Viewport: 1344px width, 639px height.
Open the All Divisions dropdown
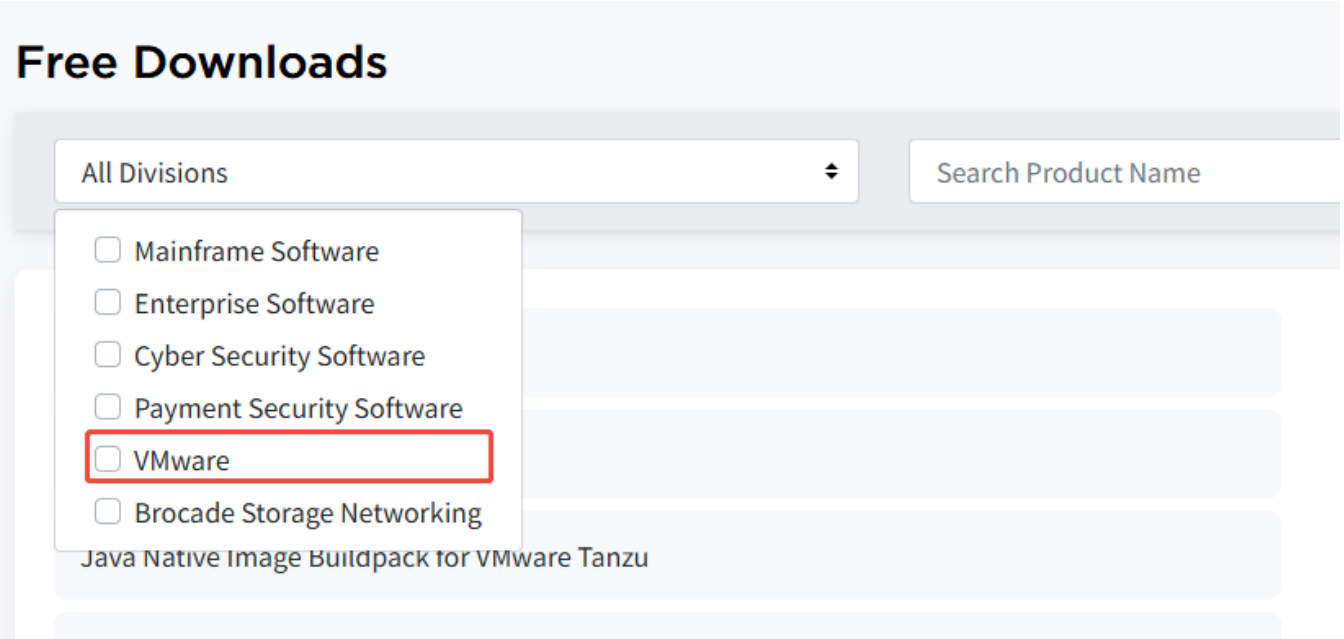click(x=456, y=171)
